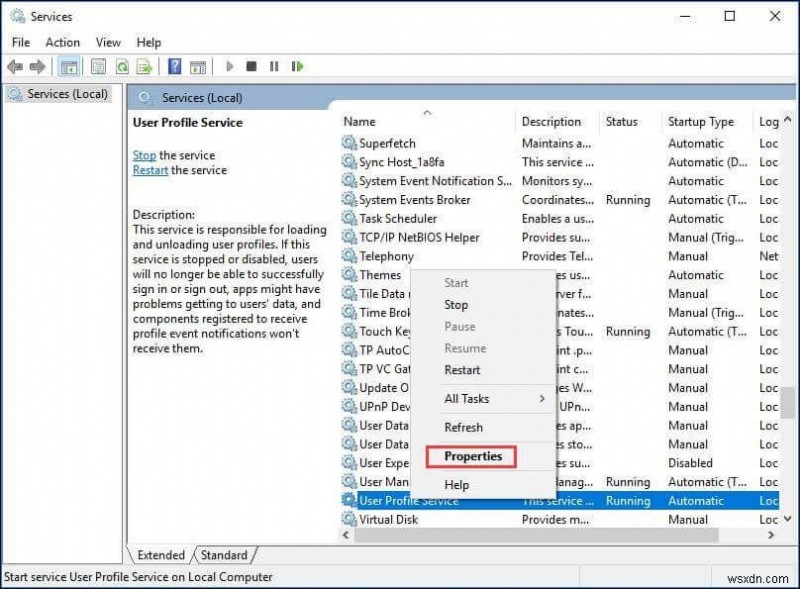Switch to the Standard tab

[224, 554]
